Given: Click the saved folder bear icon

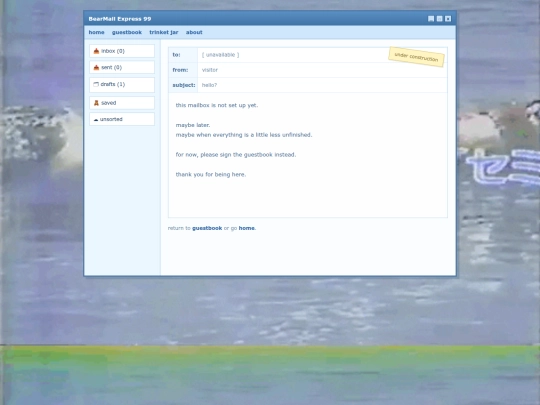Looking at the screenshot, I should pyautogui.click(x=96, y=103).
